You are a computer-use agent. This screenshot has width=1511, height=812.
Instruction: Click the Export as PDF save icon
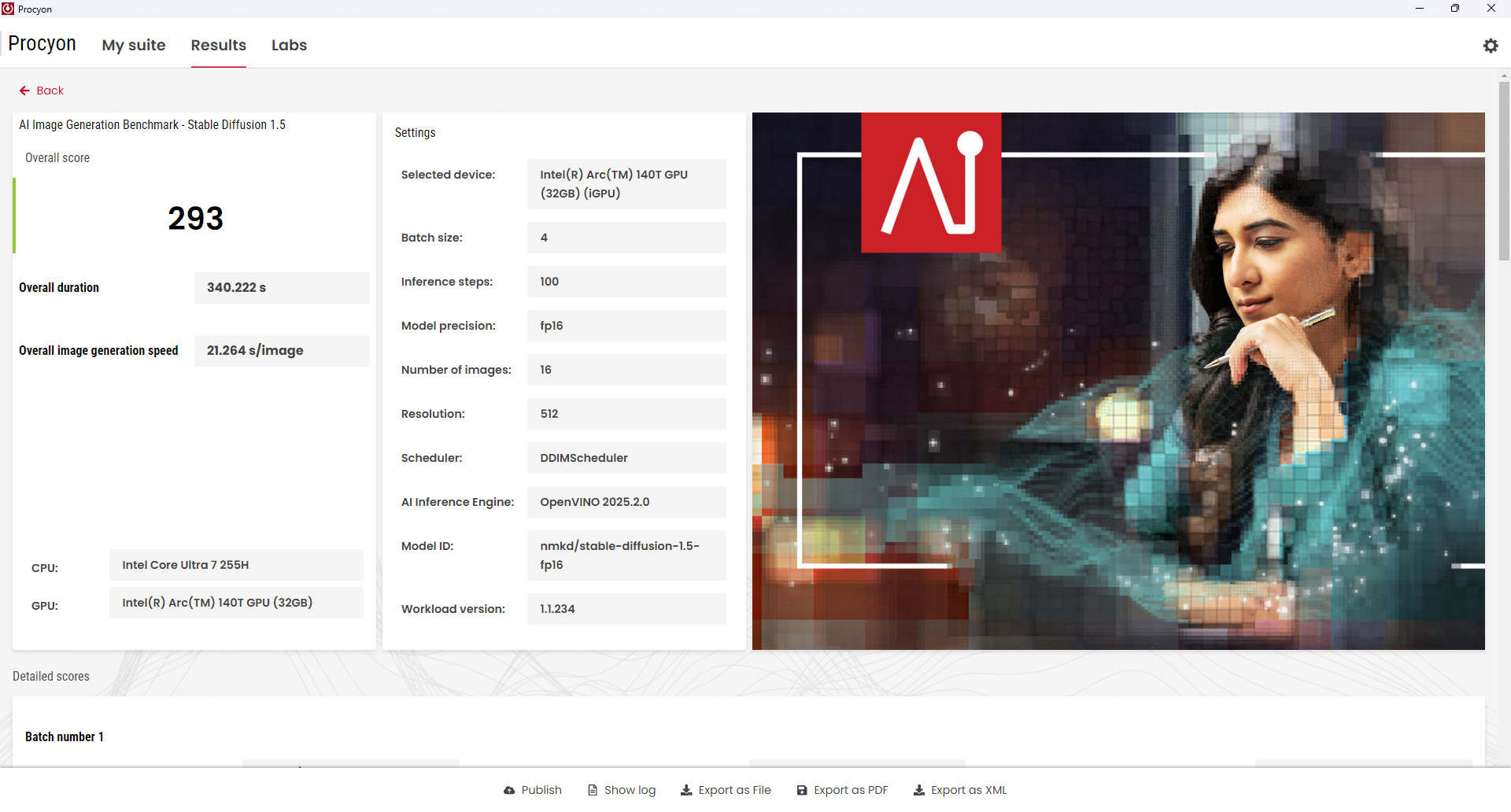point(802,790)
